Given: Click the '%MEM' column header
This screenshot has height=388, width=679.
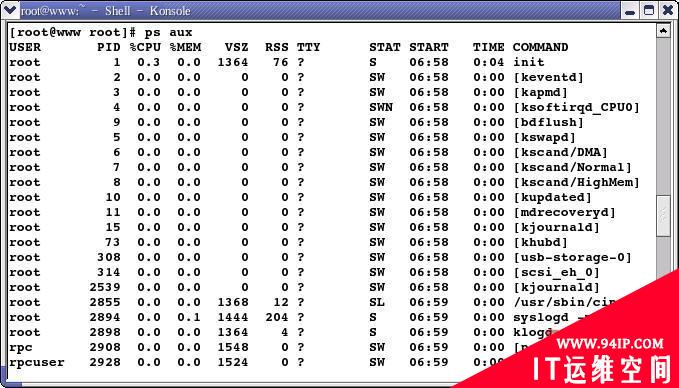Looking at the screenshot, I should pos(185,47).
